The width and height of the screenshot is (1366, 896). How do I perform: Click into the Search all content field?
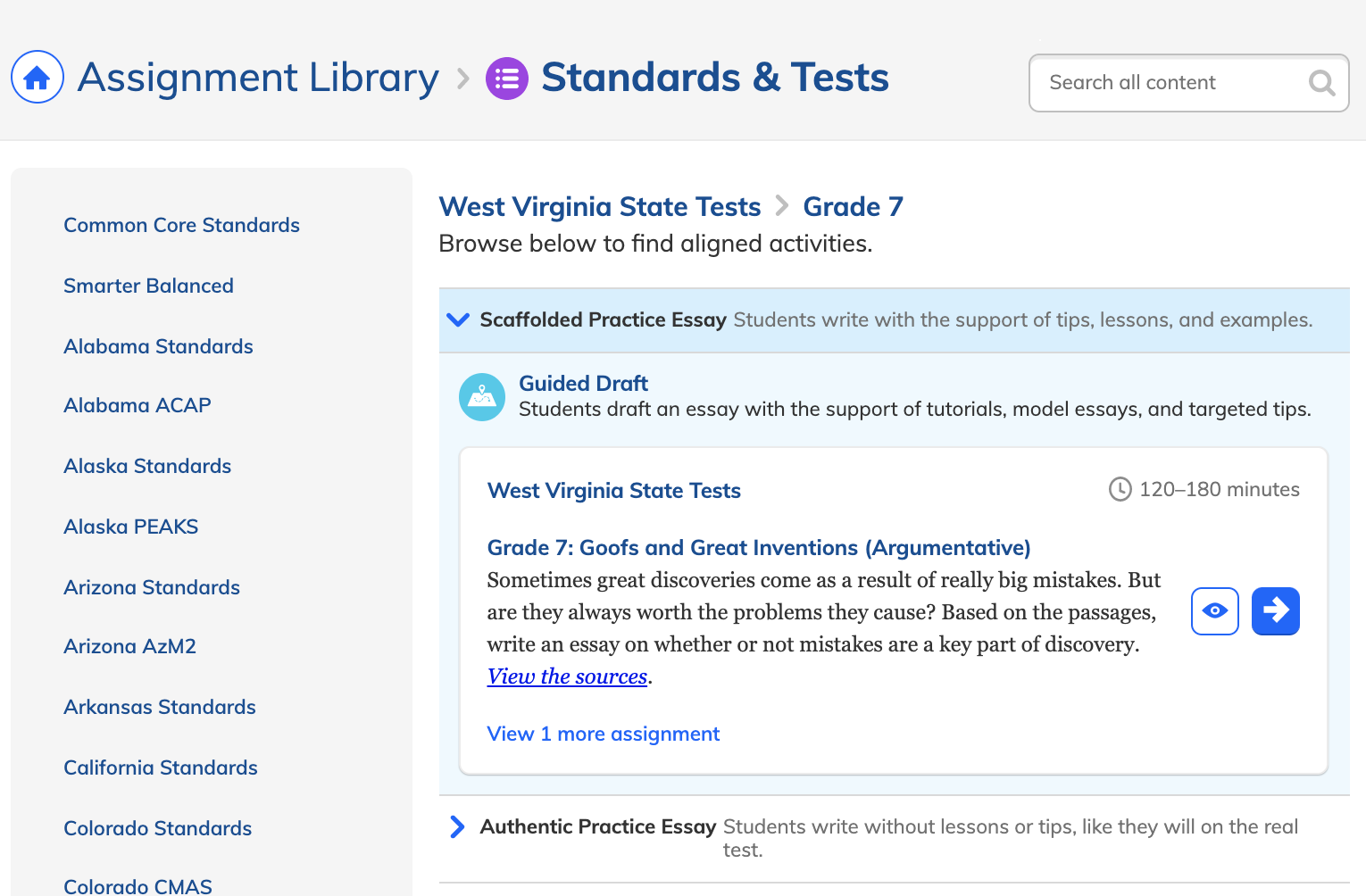[1170, 83]
